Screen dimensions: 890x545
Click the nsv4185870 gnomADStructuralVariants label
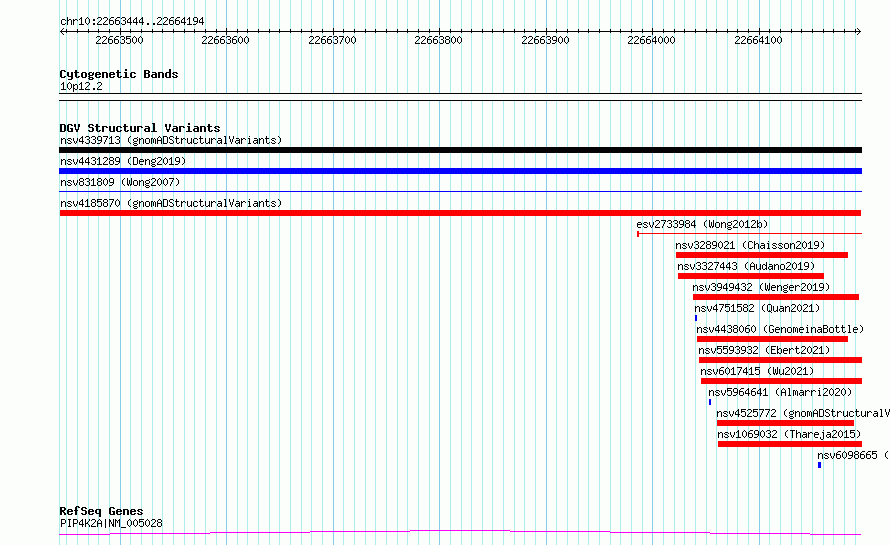171,203
